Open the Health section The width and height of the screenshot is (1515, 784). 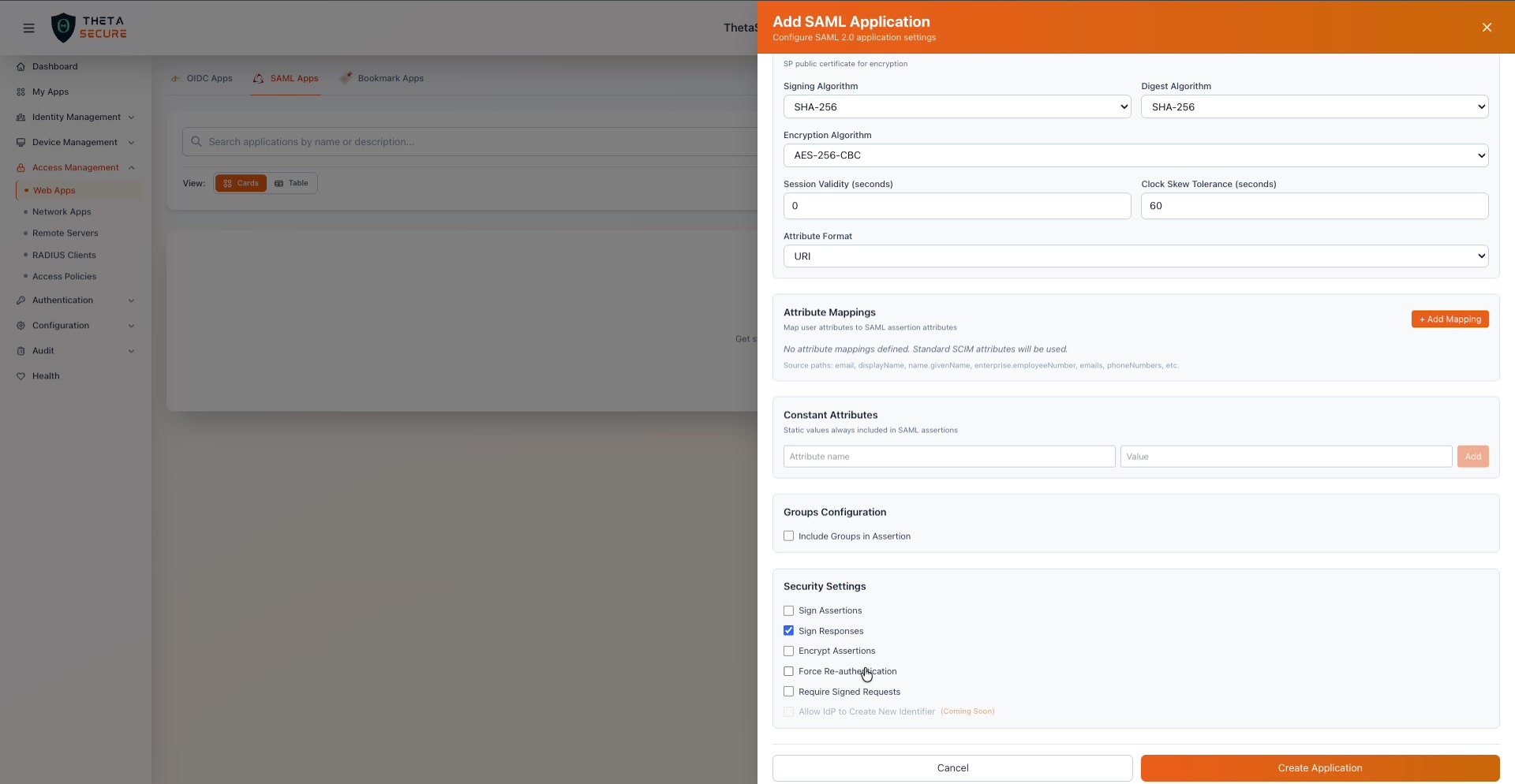[x=45, y=375]
